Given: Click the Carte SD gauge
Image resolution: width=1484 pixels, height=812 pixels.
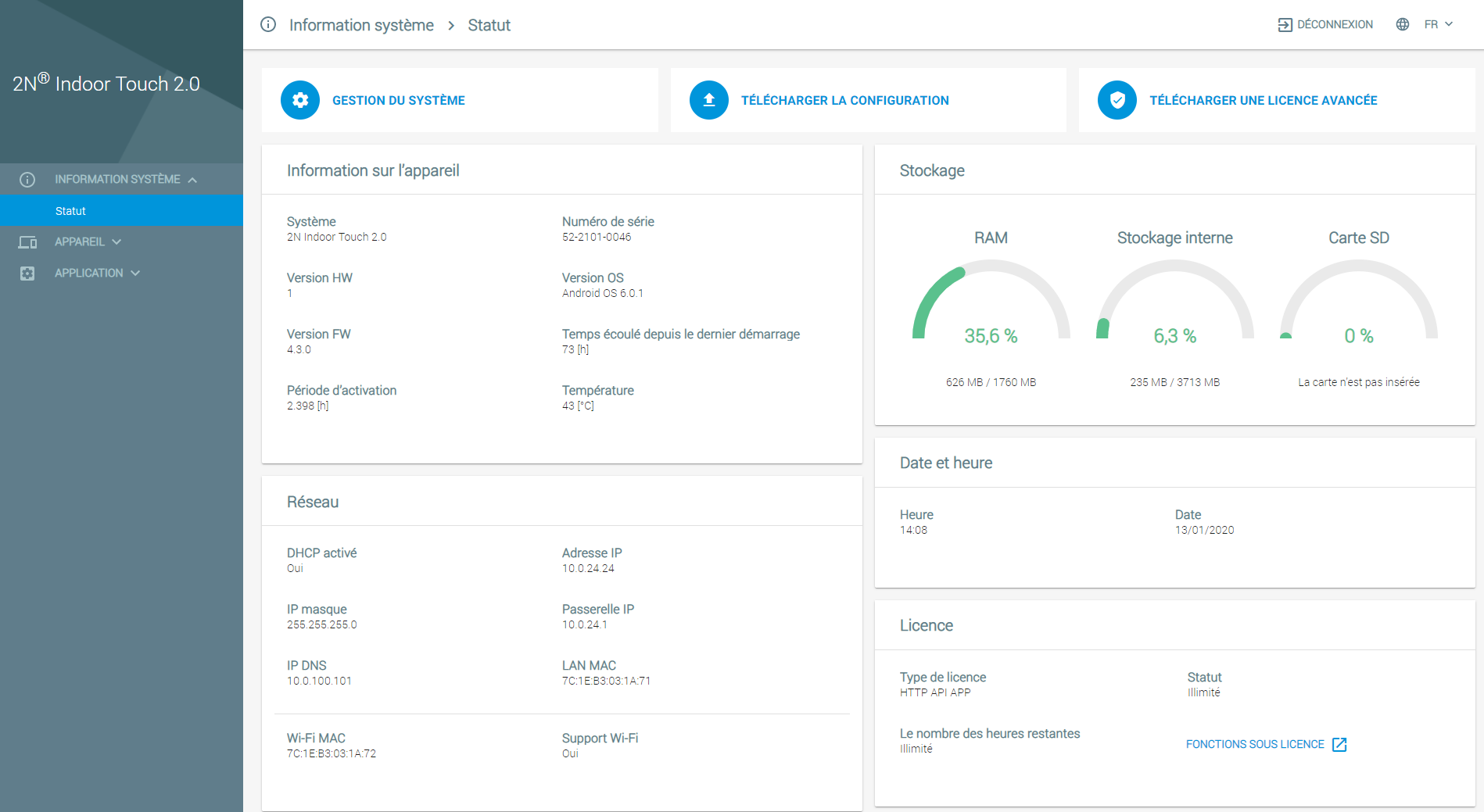Looking at the screenshot, I should click(1359, 301).
